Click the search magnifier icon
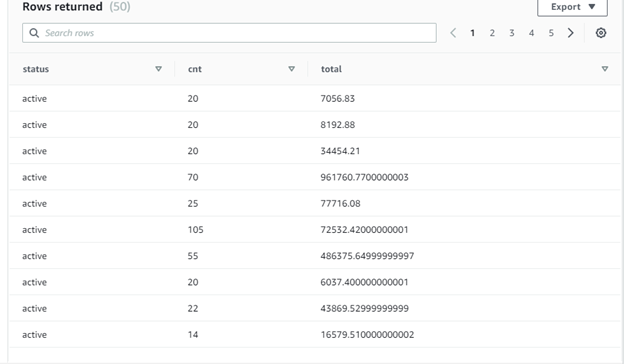Viewport: 624px width, 364px height. click(34, 33)
